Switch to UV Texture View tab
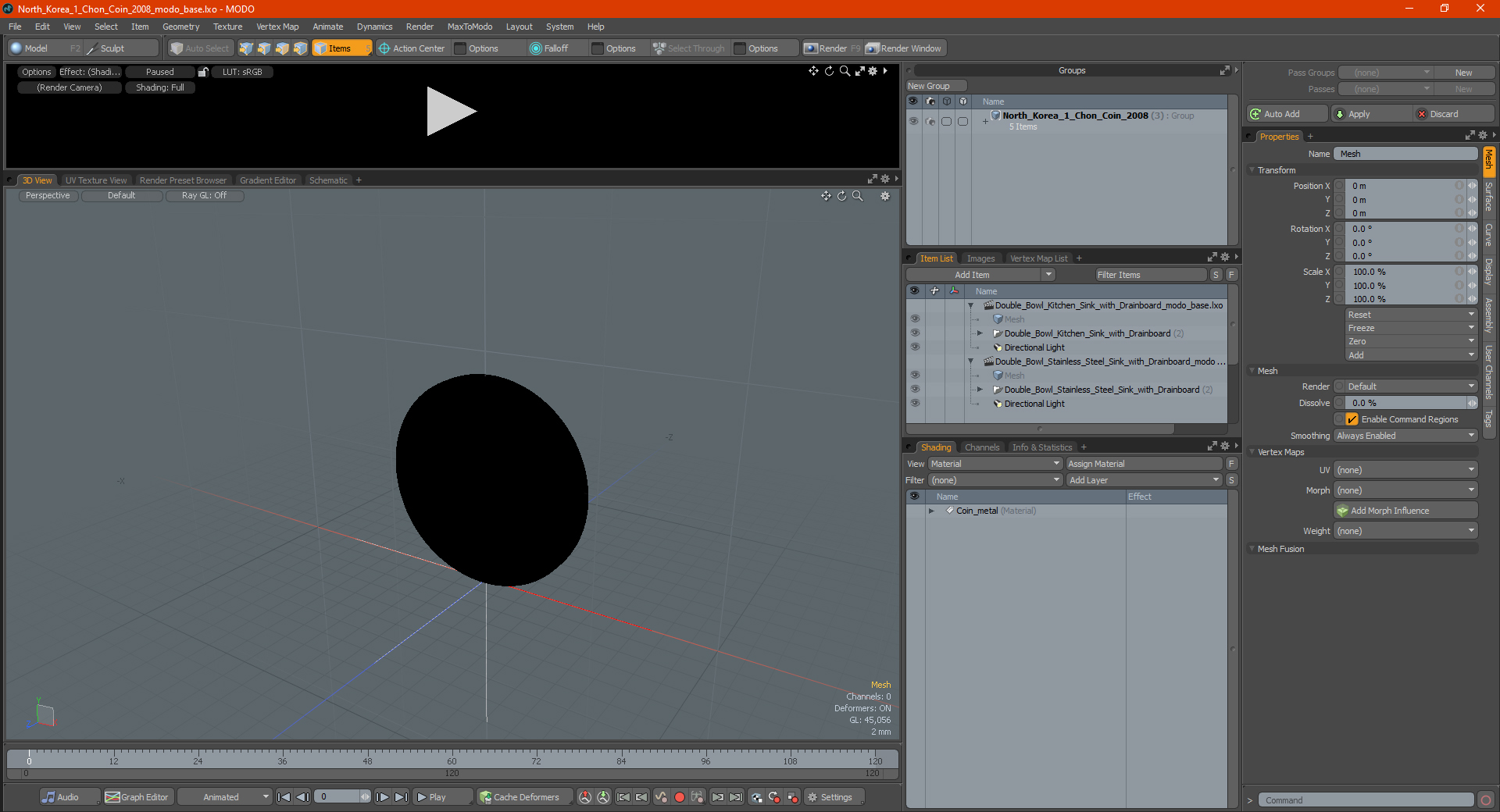The height and width of the screenshot is (812, 1500). coord(95,180)
